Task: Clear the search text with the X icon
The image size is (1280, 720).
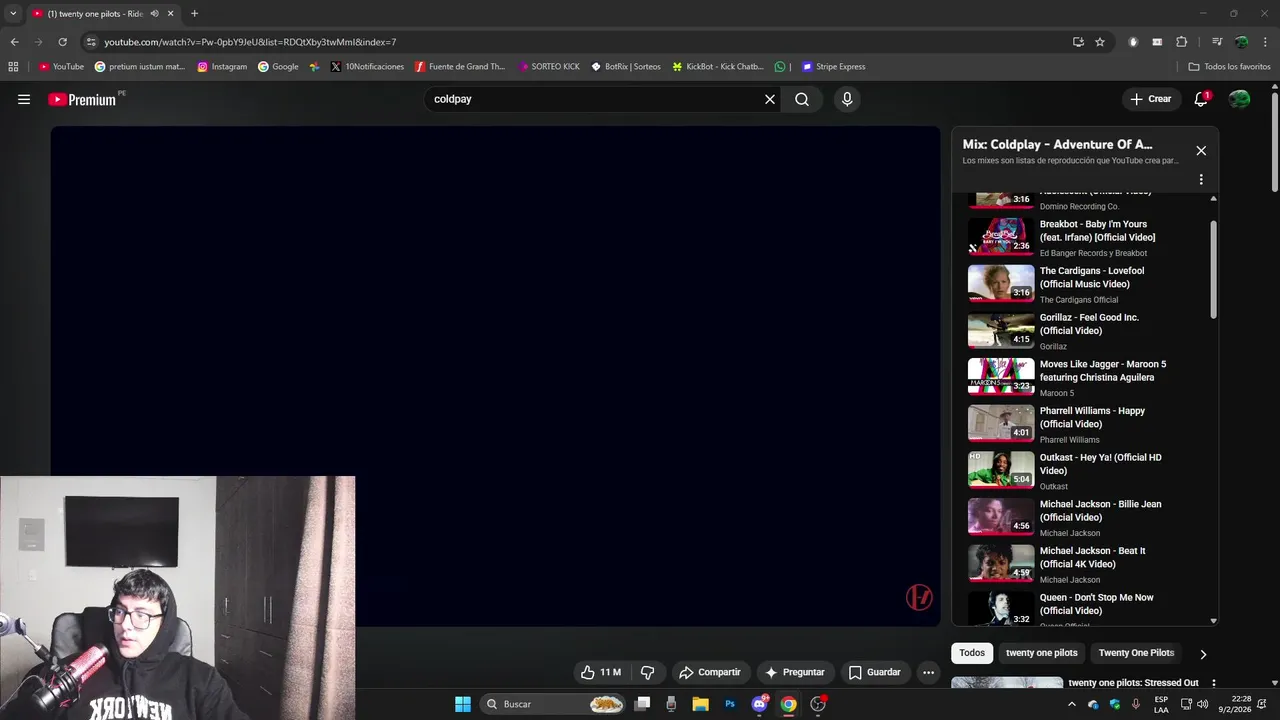Action: click(x=770, y=99)
